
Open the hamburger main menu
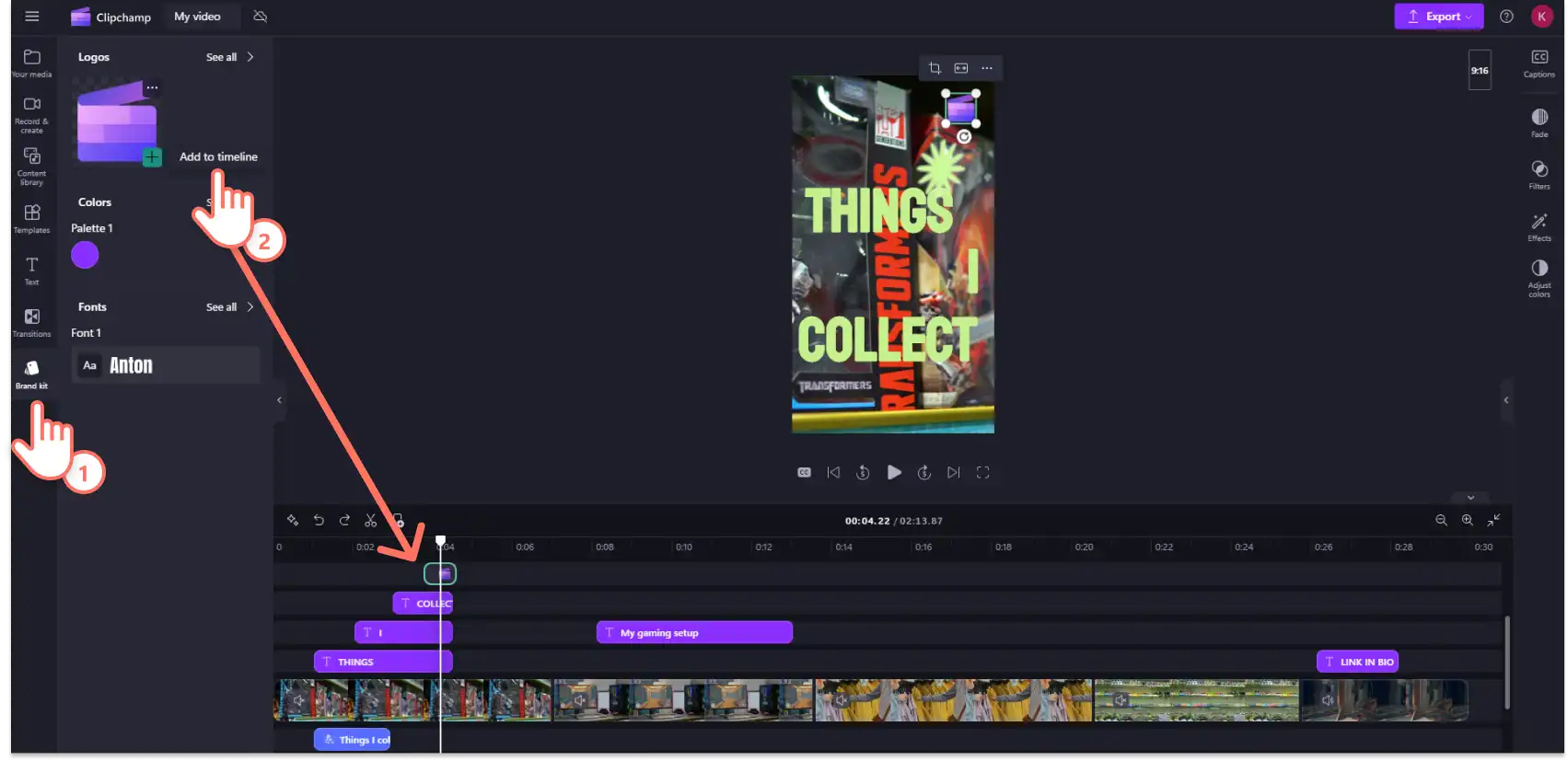pyautogui.click(x=32, y=17)
